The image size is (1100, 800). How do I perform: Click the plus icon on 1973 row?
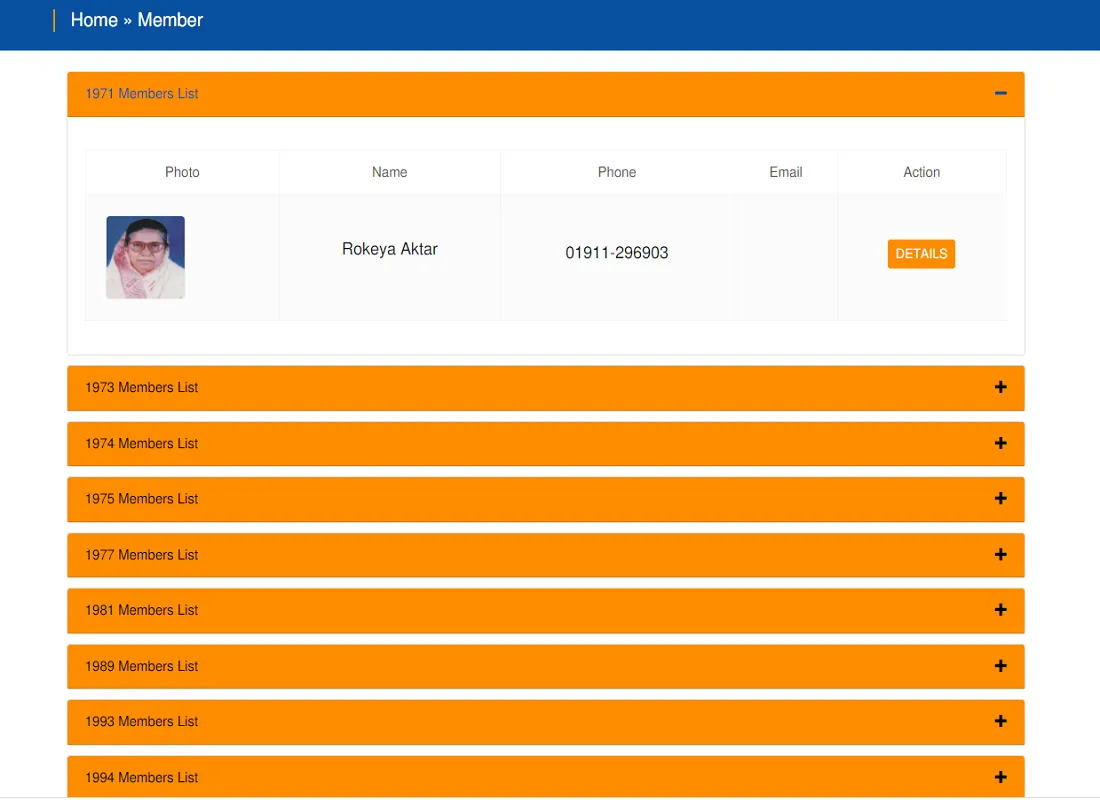tap(1000, 387)
